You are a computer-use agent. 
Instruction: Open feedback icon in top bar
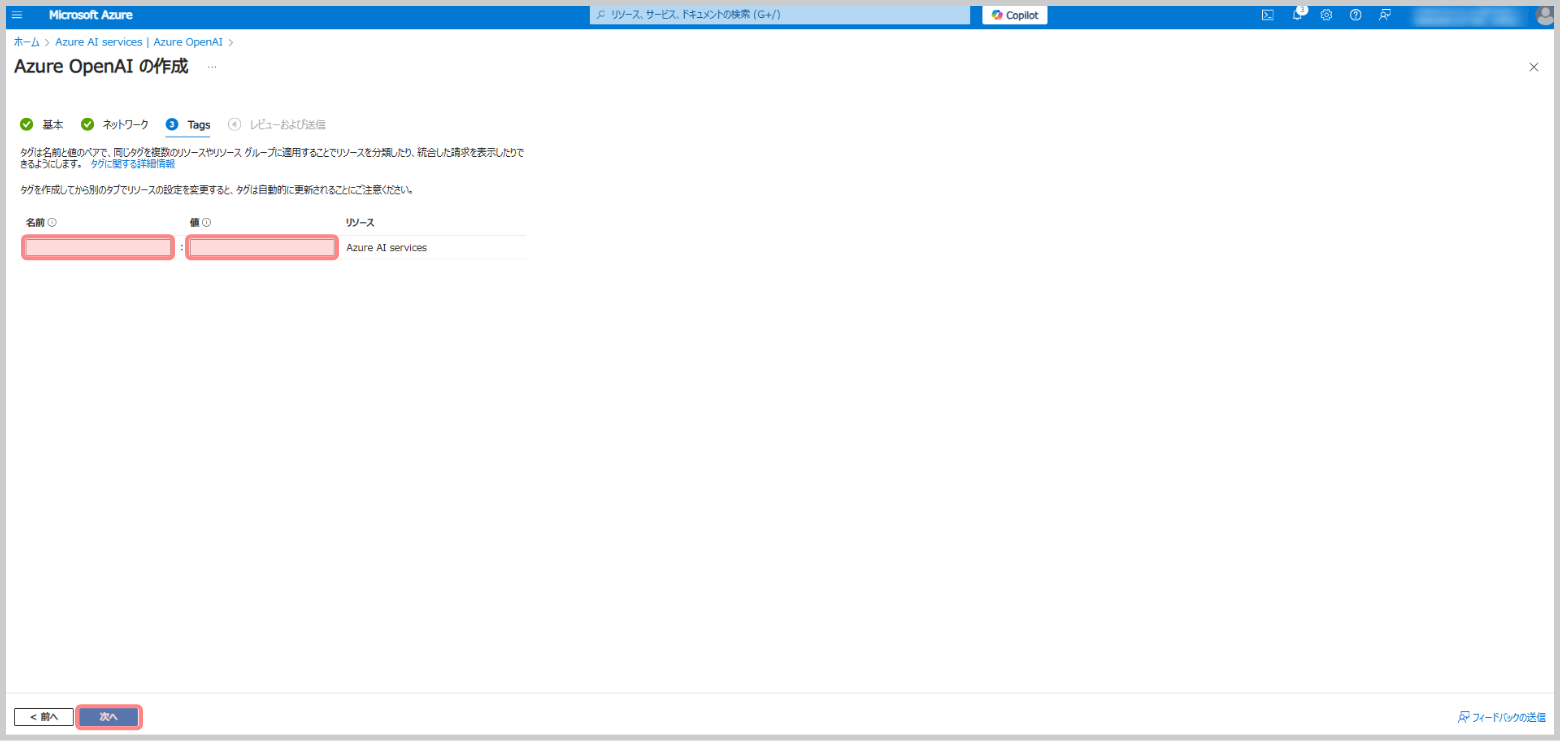tap(1384, 15)
